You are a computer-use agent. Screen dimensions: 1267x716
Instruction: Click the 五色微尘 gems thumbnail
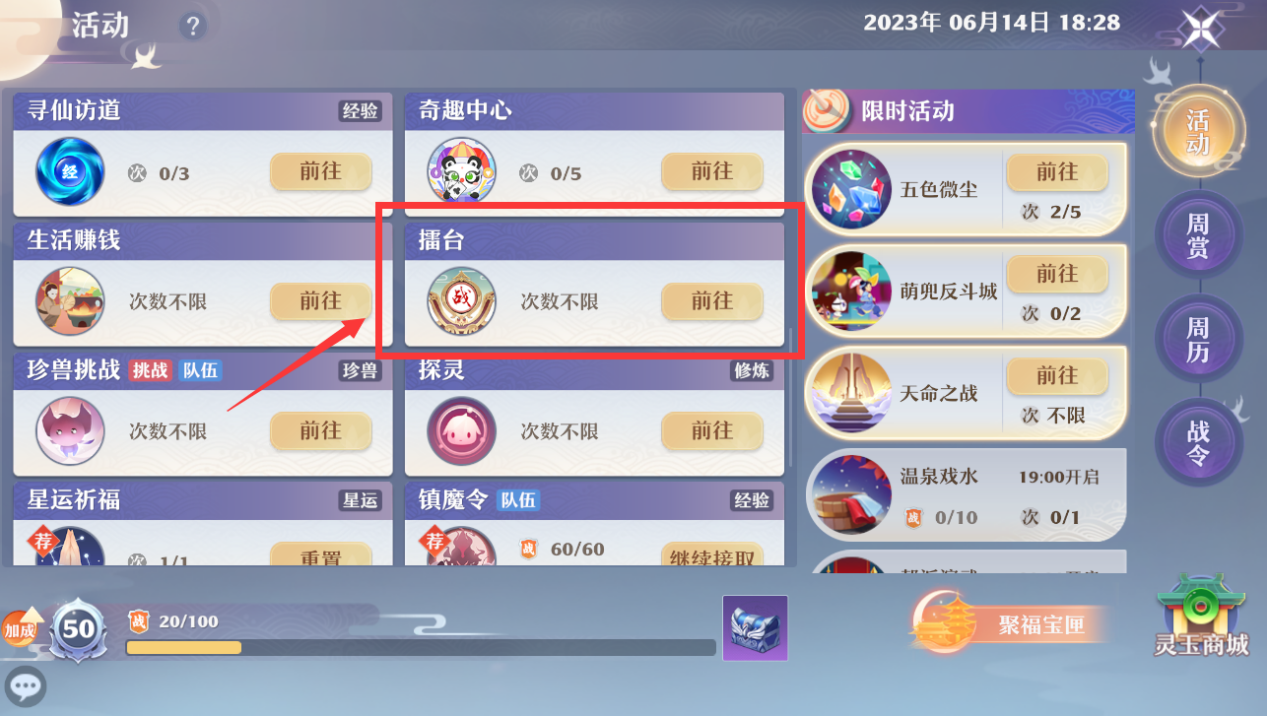851,189
